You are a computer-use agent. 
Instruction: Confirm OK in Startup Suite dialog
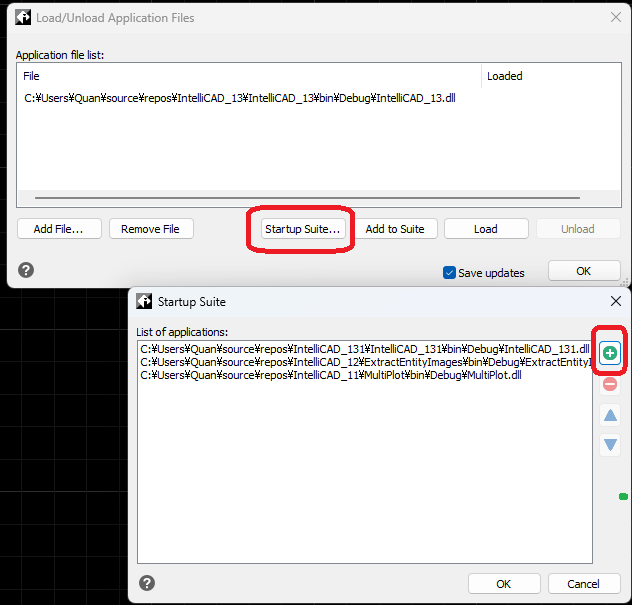click(x=504, y=584)
